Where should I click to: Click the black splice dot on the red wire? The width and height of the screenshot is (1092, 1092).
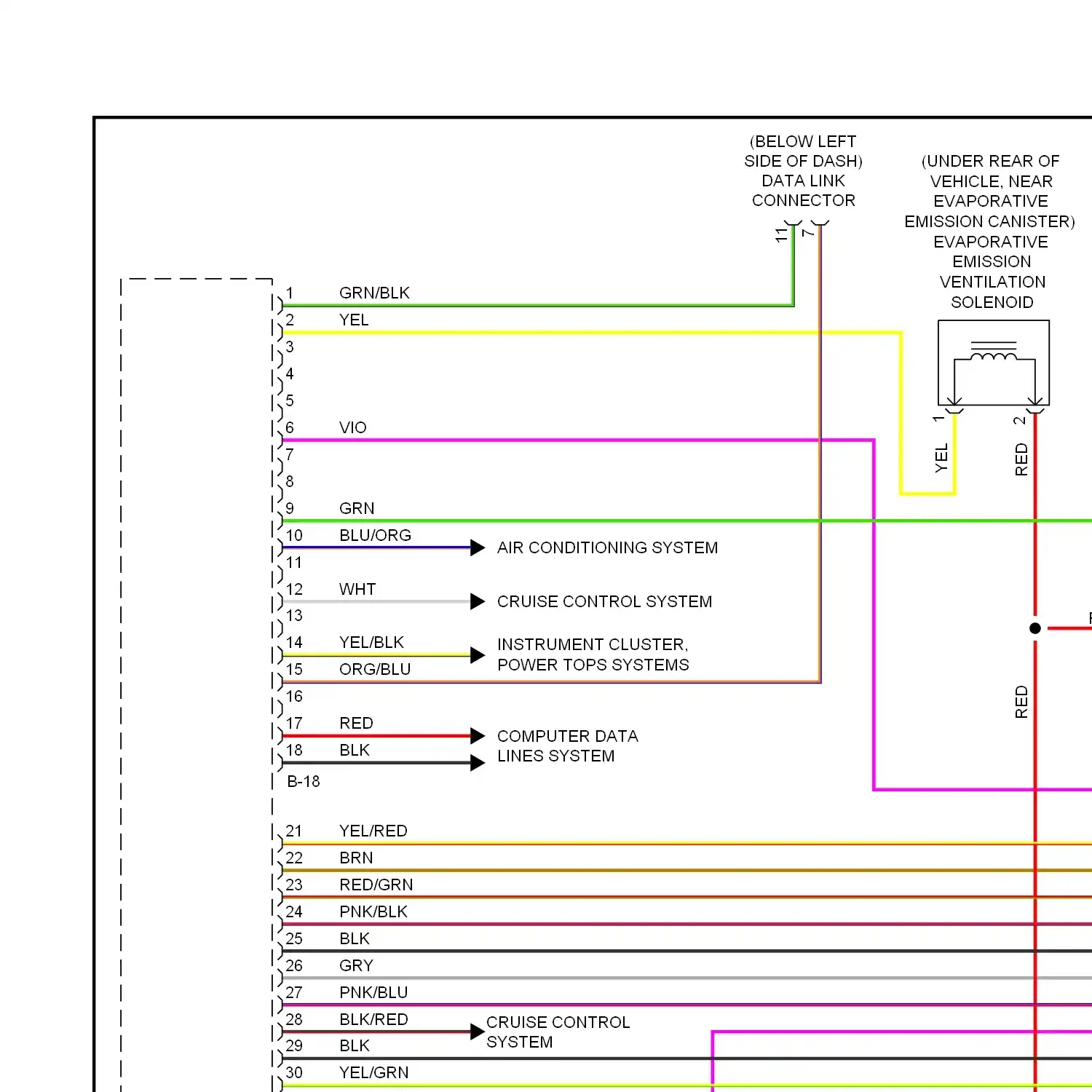[x=1035, y=628]
